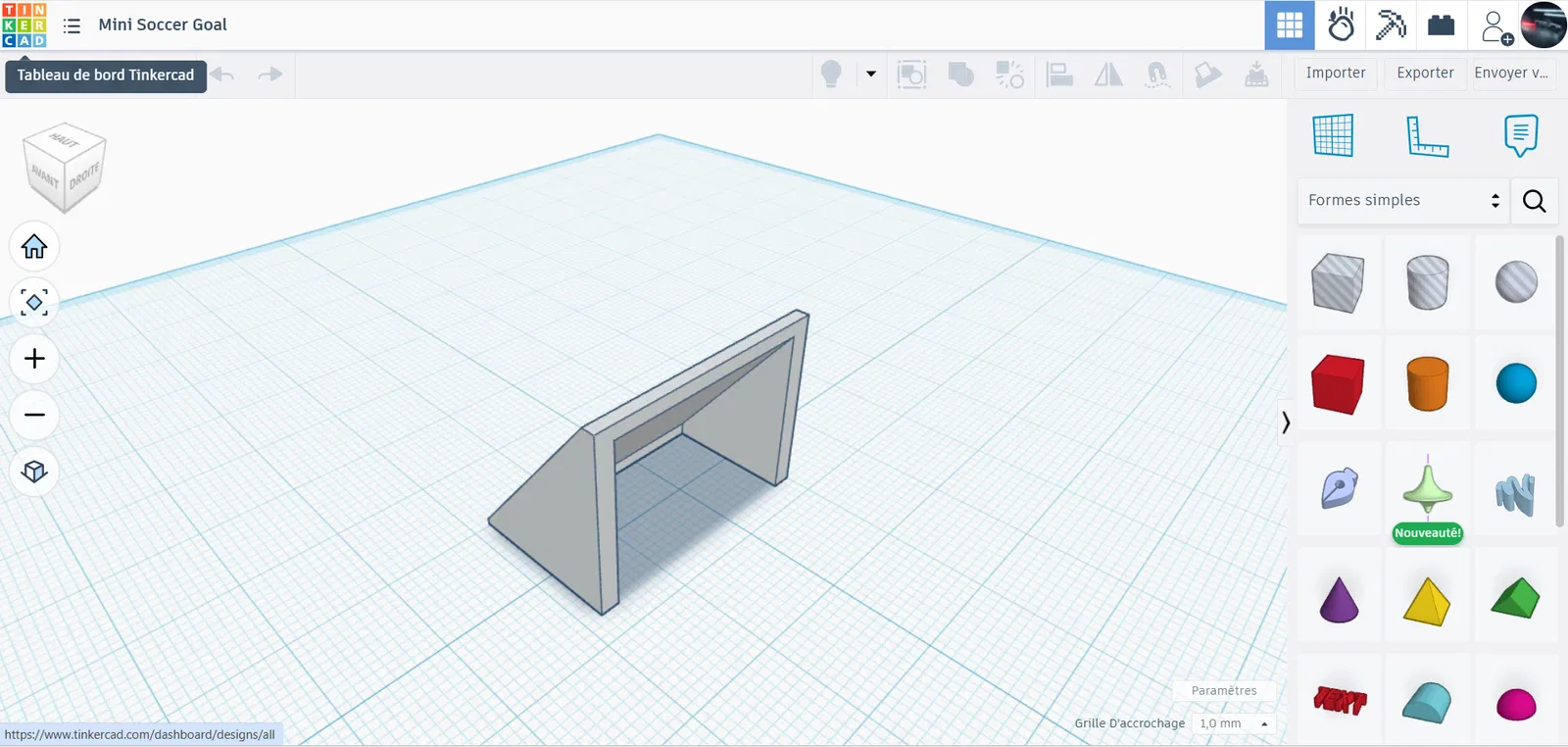Toggle perspective/orthographic view cube icon
1568x747 pixels.
(x=34, y=472)
